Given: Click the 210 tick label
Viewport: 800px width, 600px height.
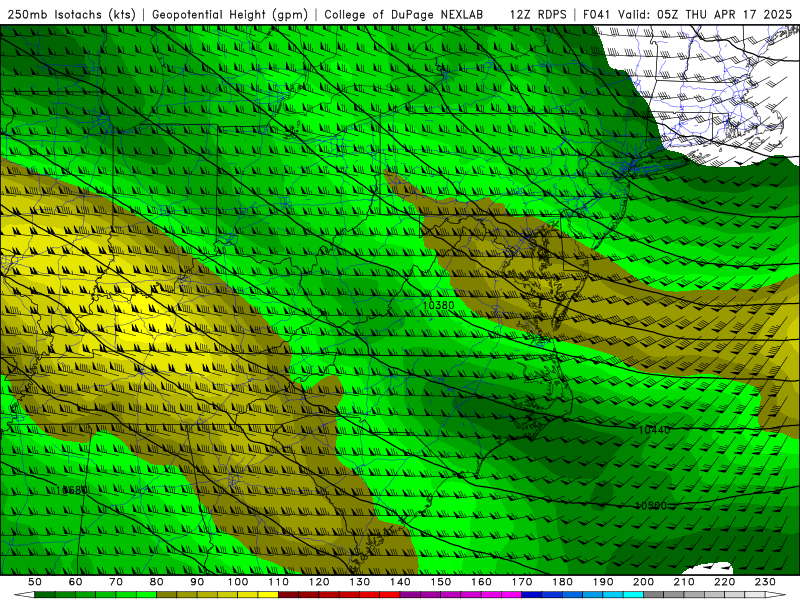Looking at the screenshot, I should [684, 582].
